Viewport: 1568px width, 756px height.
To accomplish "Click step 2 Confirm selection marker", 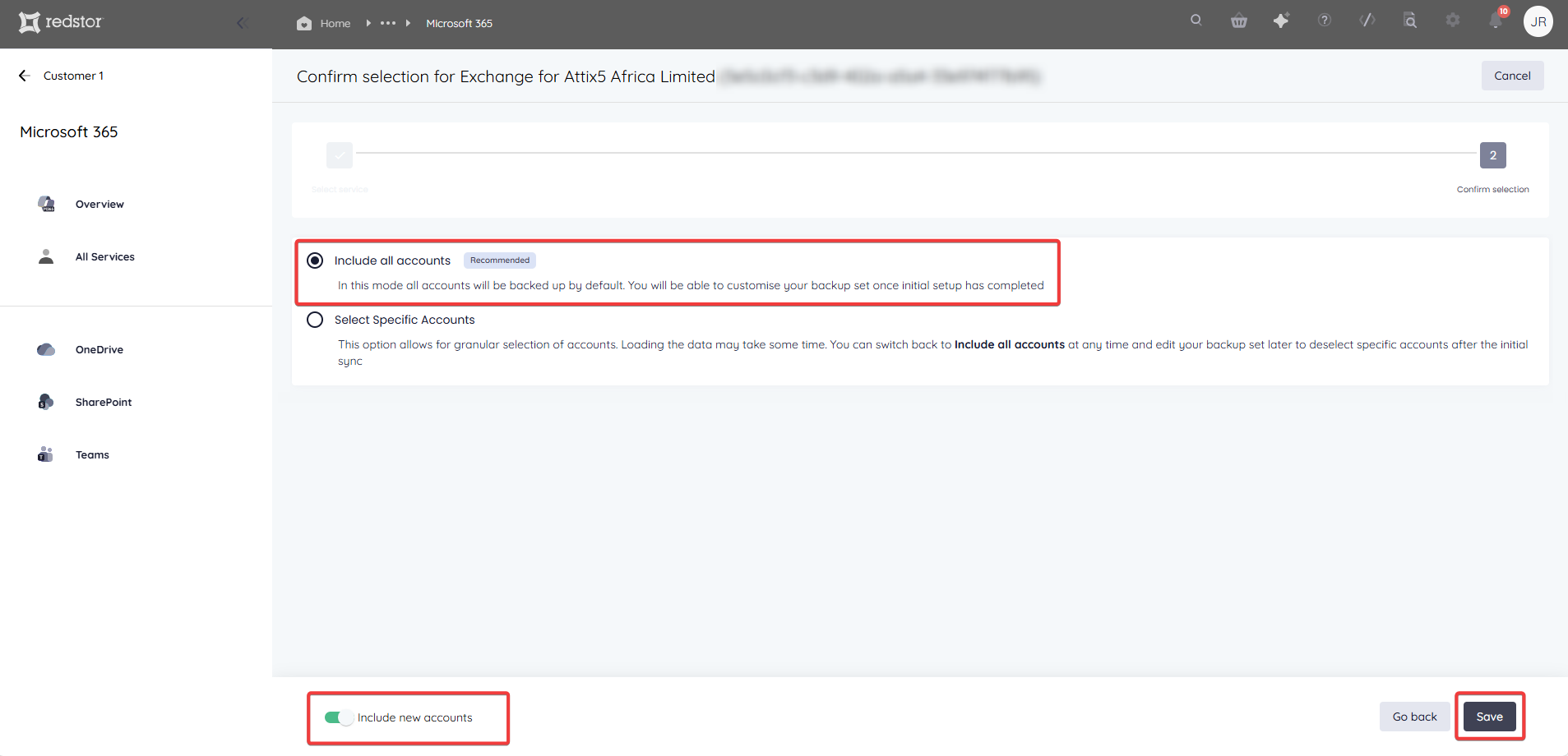I will pos(1493,155).
